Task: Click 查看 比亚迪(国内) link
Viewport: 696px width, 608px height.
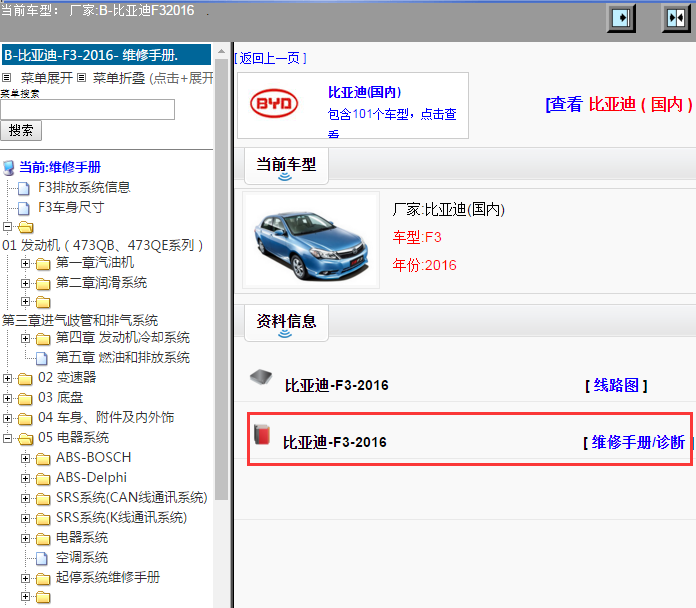Action: point(619,104)
